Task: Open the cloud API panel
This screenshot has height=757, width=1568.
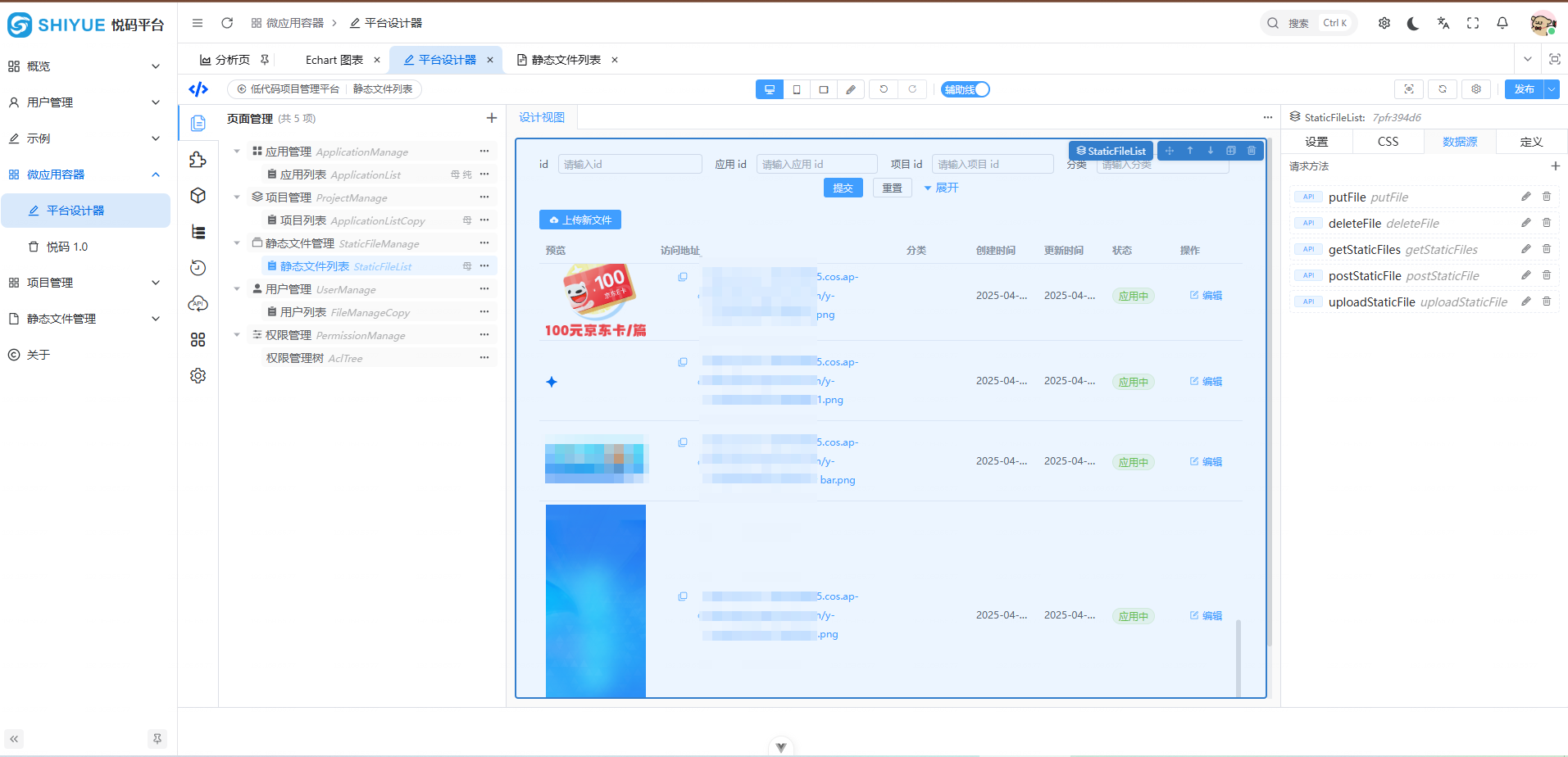Action: click(x=198, y=304)
